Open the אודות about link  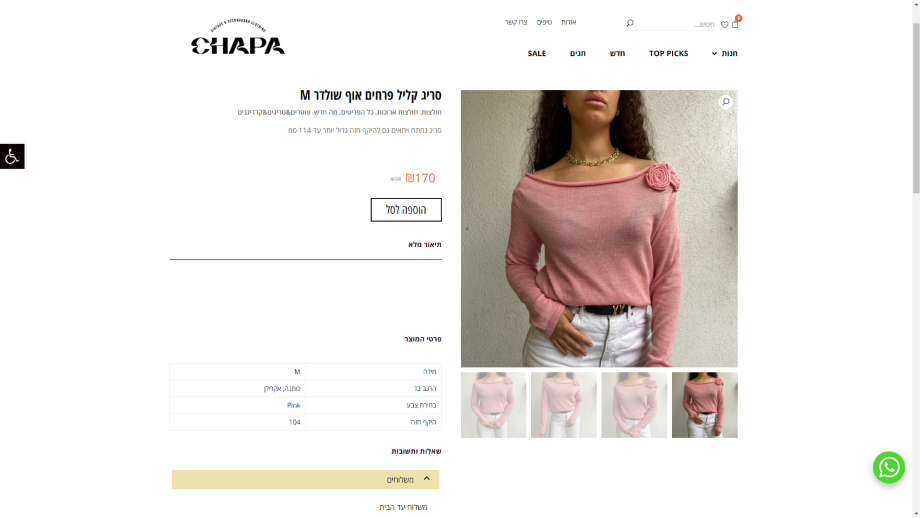click(569, 22)
